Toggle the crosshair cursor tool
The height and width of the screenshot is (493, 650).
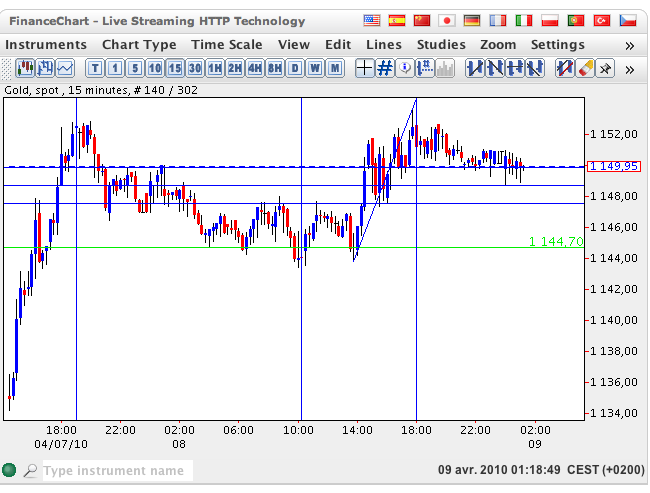pyautogui.click(x=365, y=68)
